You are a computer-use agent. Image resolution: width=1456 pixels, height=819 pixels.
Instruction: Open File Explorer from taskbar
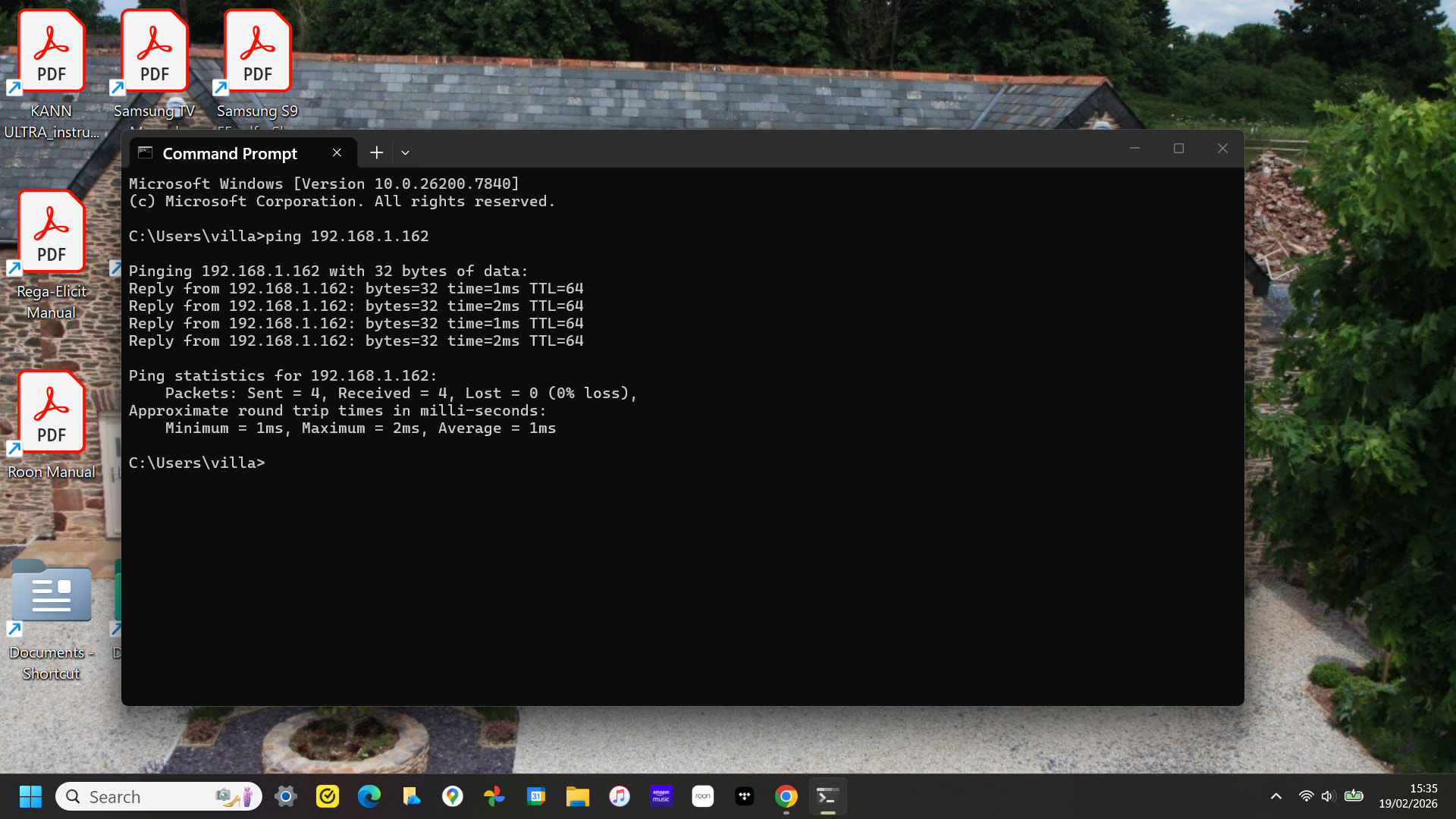click(577, 796)
